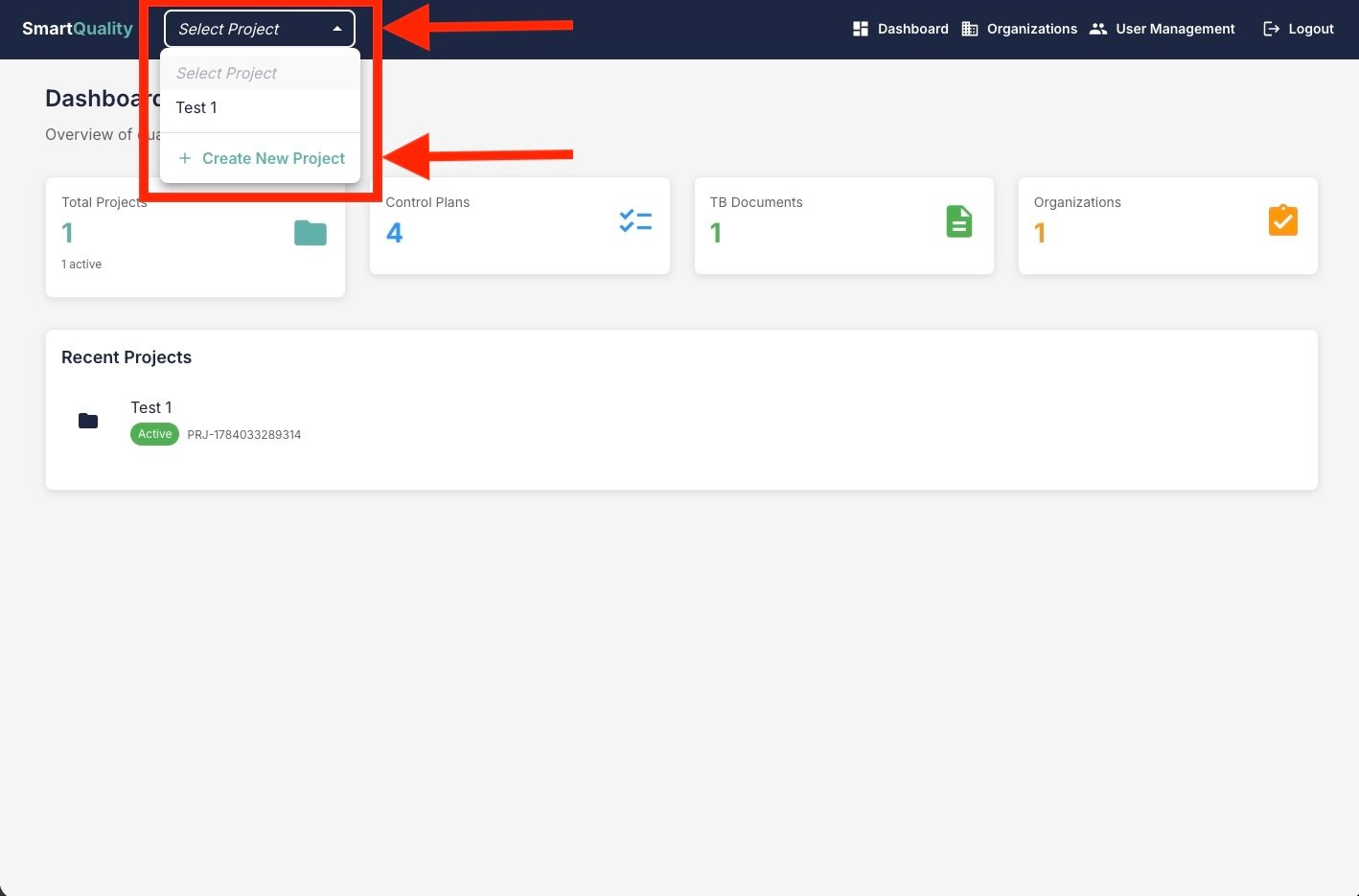
Task: Pick the greyed Select Project placeholder option
Action: tap(260, 73)
